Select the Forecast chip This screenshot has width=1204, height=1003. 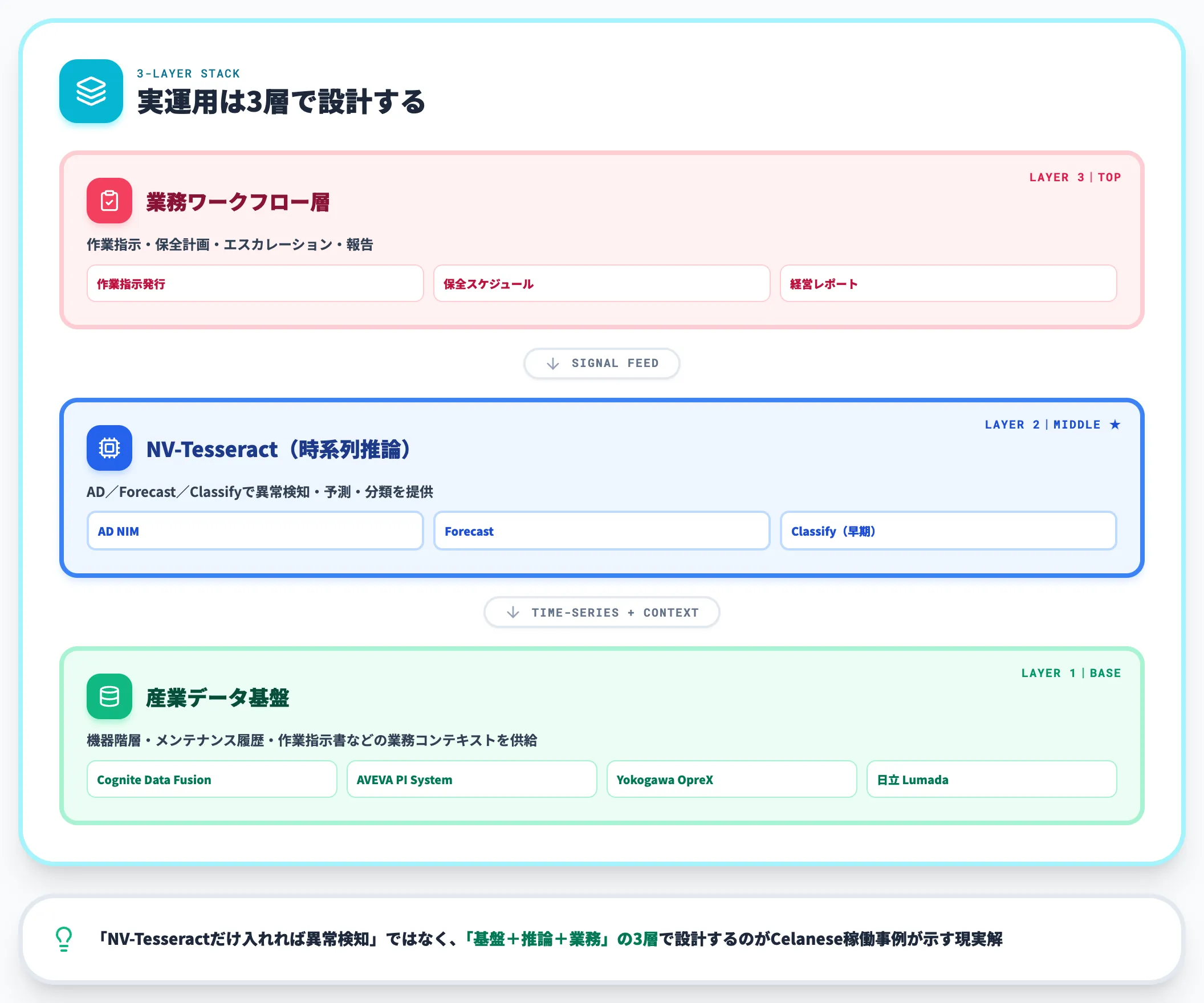[x=601, y=531]
